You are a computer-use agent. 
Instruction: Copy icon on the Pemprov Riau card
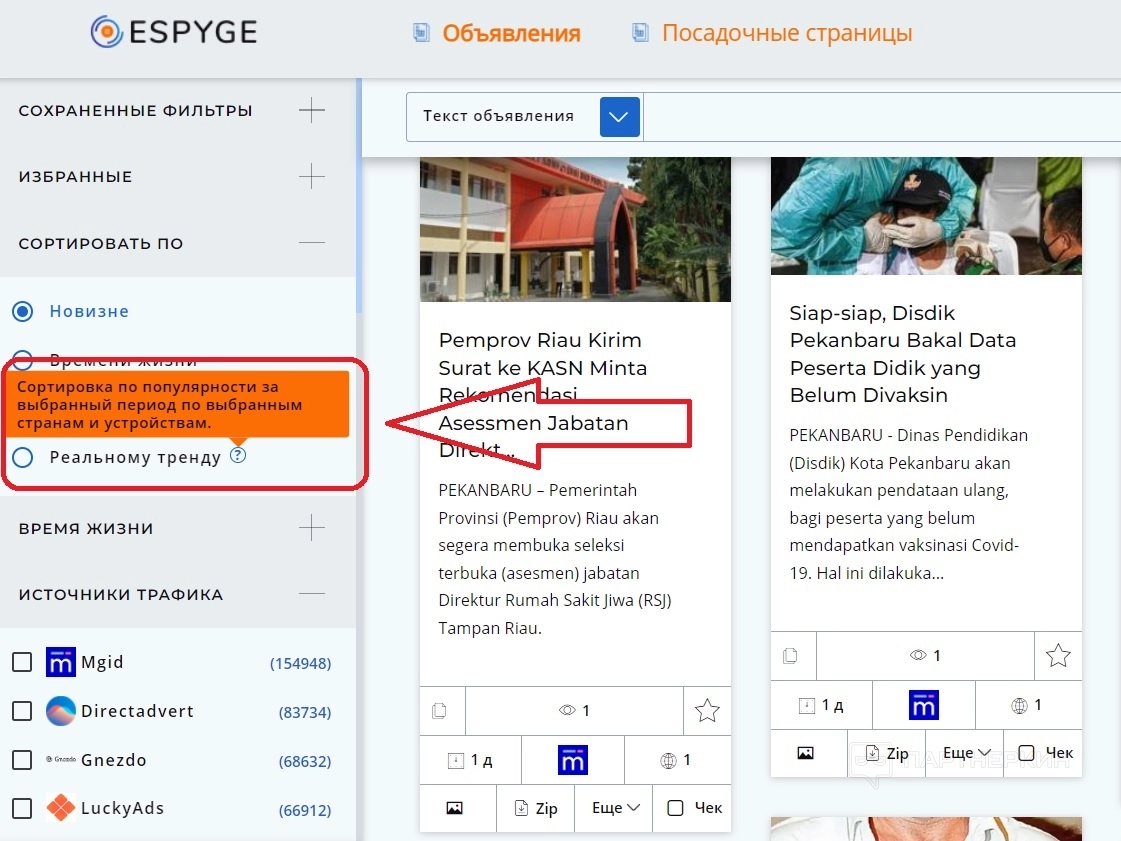[440, 711]
